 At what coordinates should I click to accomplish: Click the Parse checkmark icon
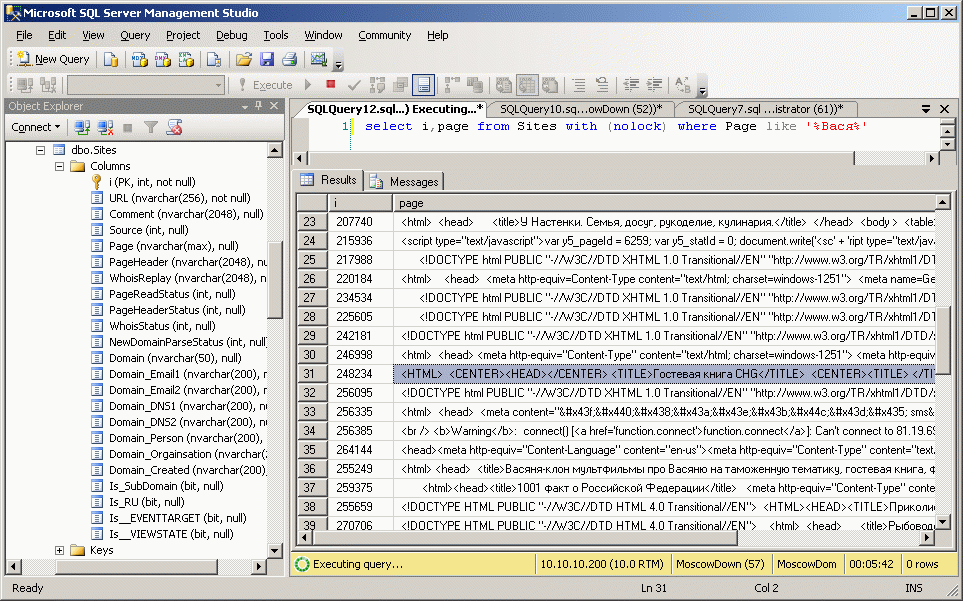(354, 85)
